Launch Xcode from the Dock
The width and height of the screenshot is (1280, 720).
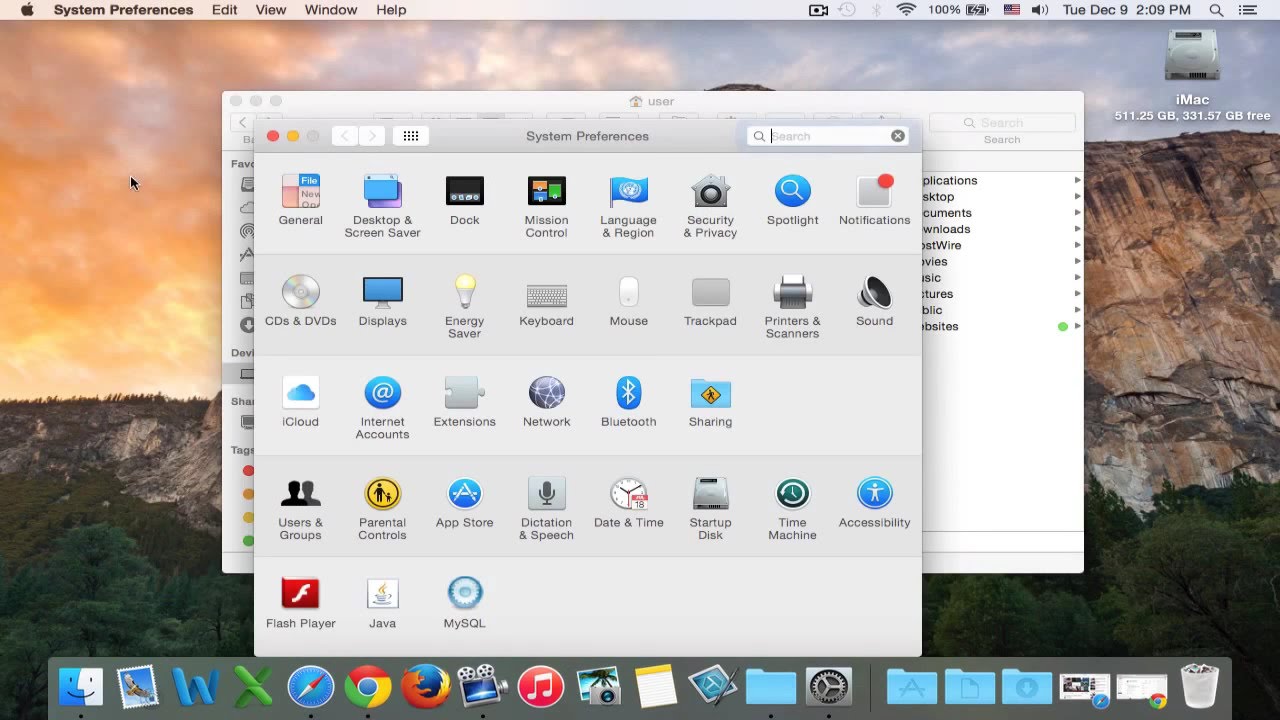point(713,687)
